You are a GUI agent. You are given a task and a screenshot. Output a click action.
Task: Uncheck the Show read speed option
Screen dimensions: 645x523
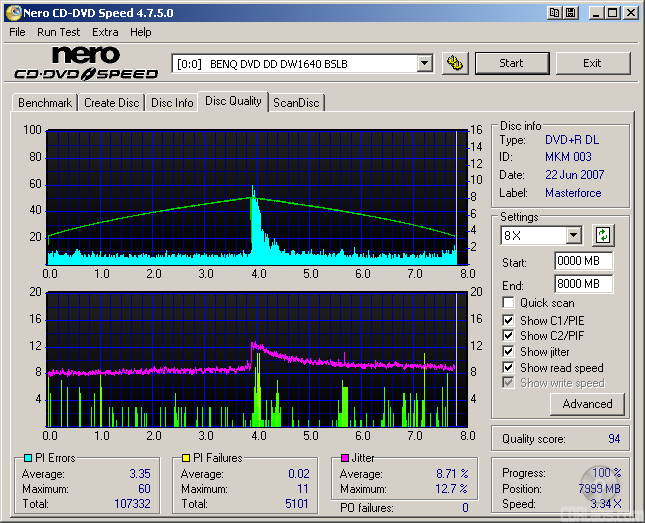coord(509,368)
